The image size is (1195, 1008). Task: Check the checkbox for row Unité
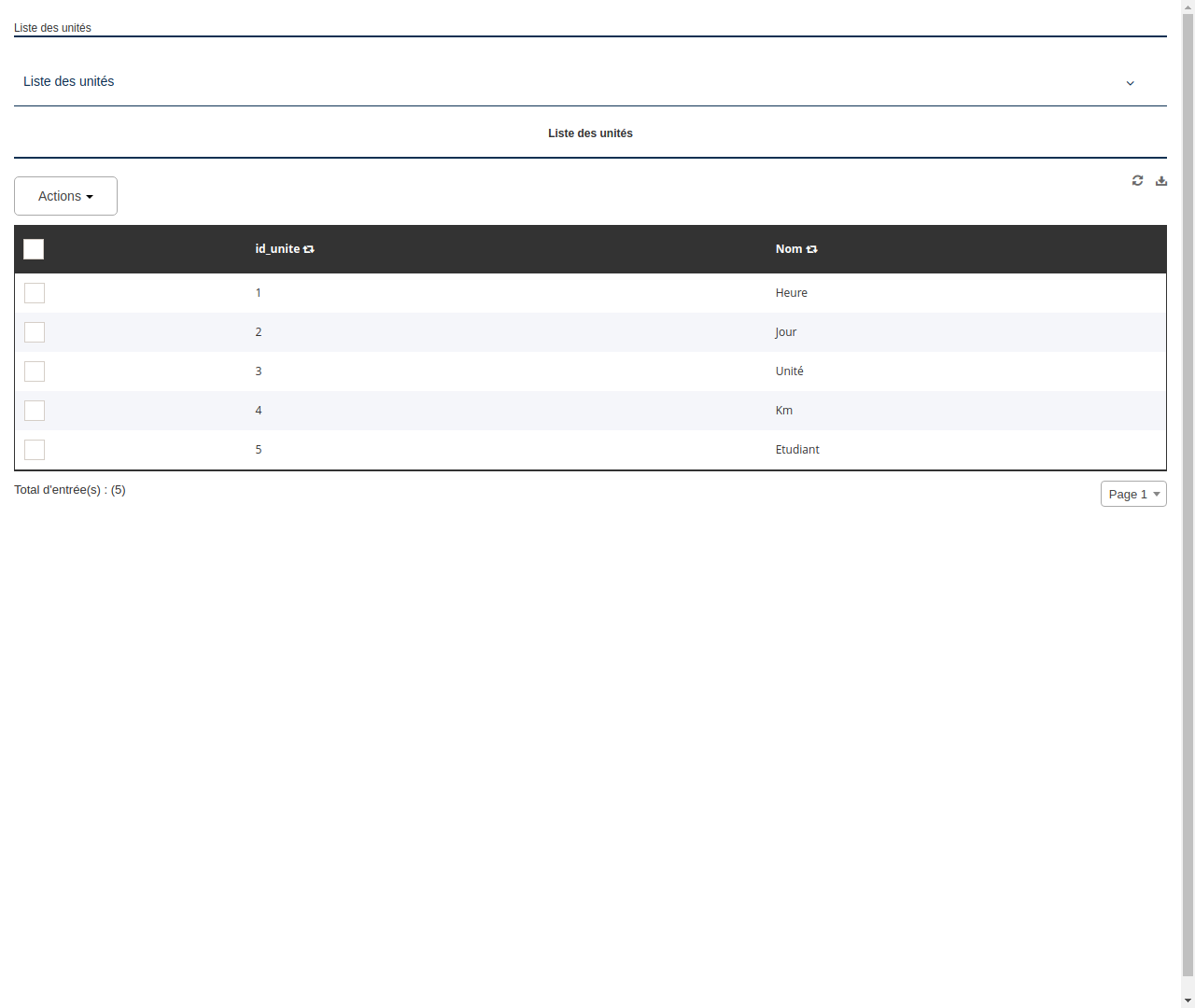35,371
